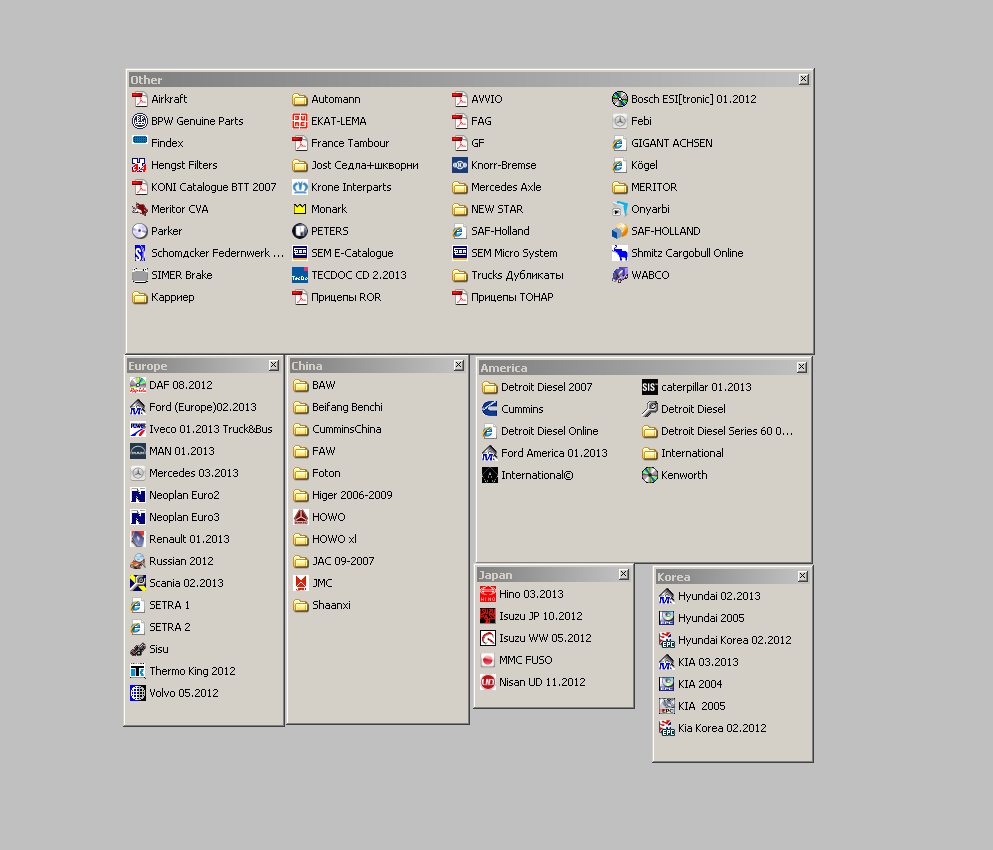Open the Thermo King 2012 icon
The image size is (993, 850).
[138, 671]
